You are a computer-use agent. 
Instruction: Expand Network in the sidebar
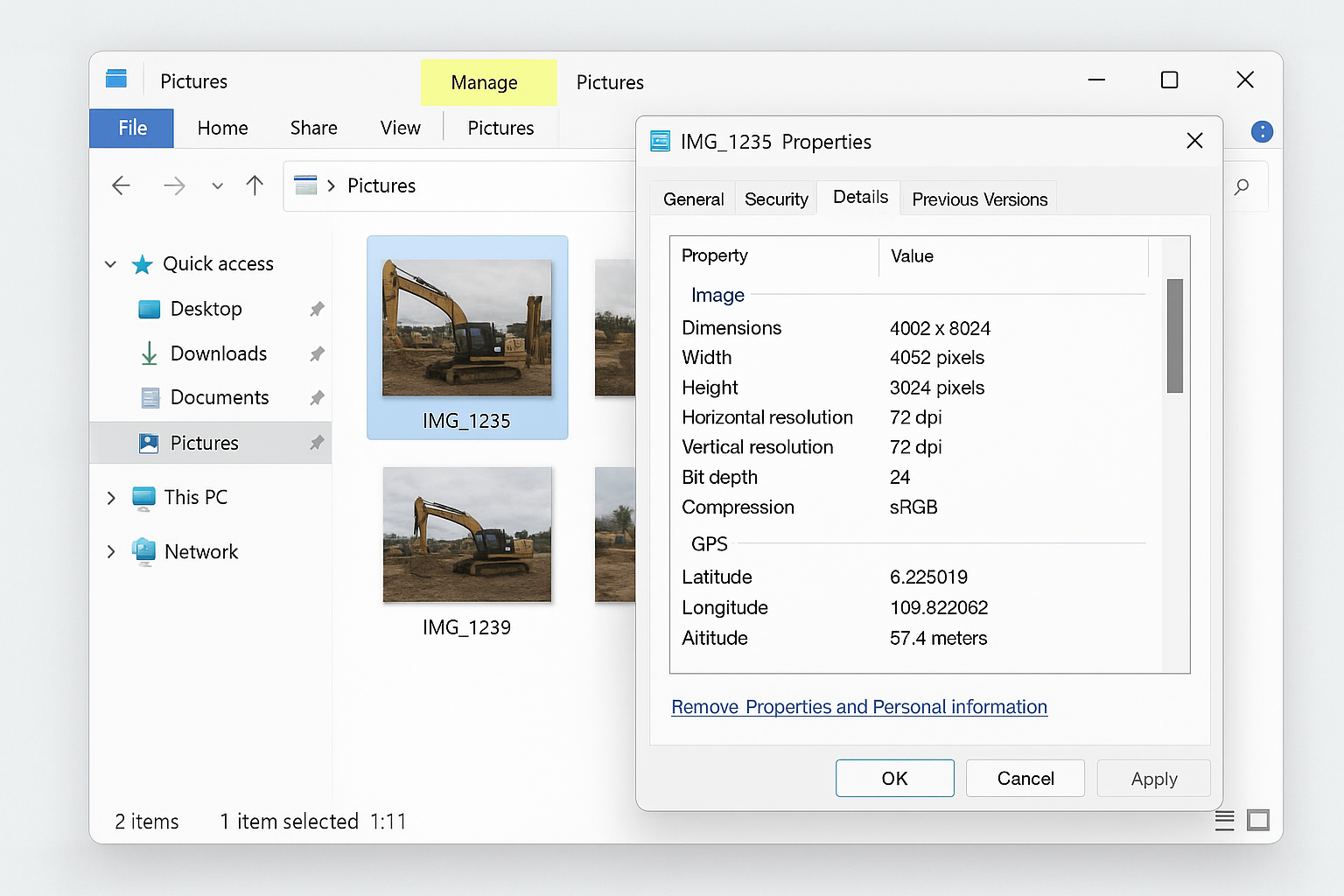(x=110, y=551)
